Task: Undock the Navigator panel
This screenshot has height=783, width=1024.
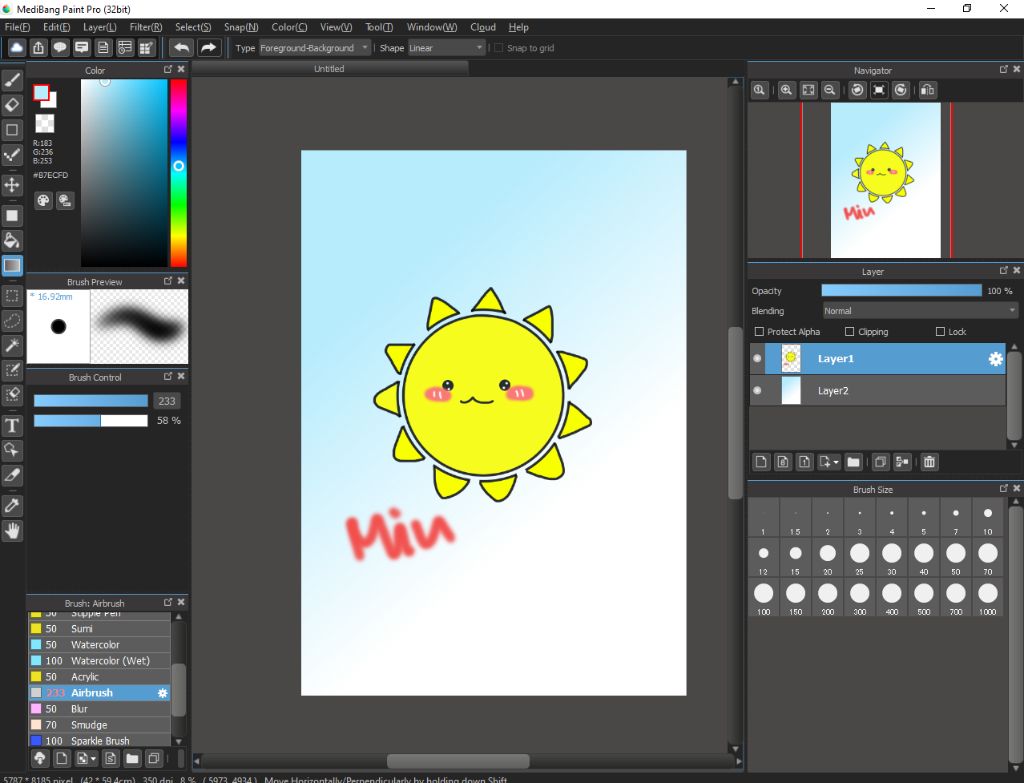Action: pos(1004,69)
